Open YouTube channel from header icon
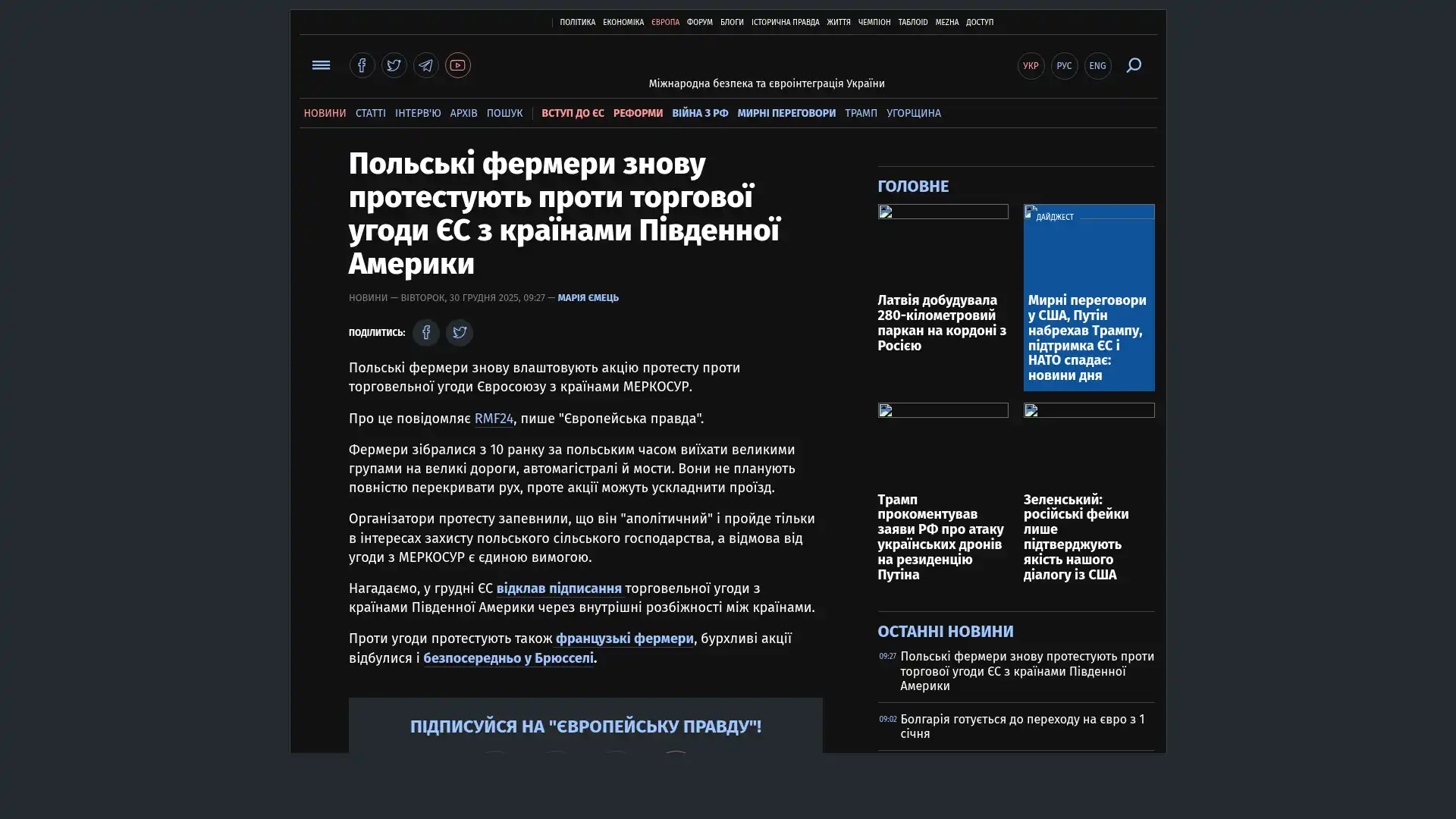The height and width of the screenshot is (819, 1456). [x=457, y=65]
